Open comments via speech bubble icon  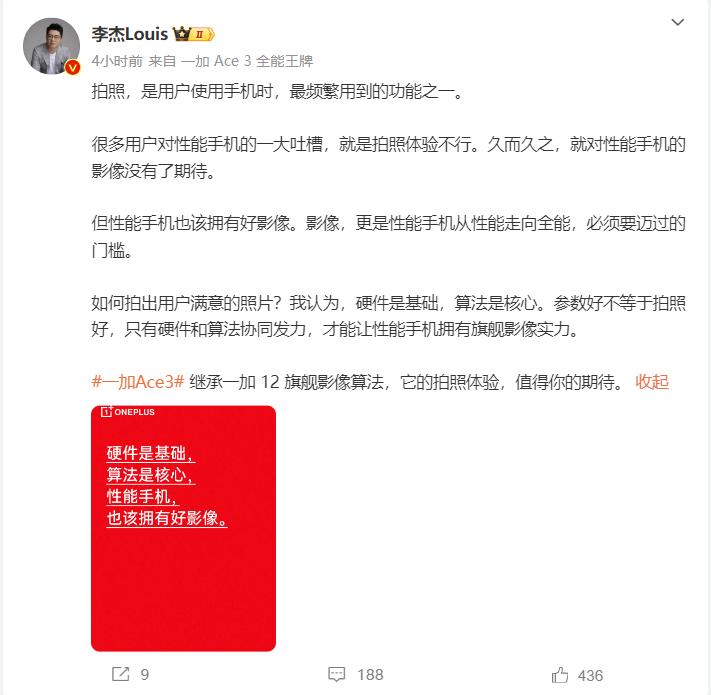336,674
